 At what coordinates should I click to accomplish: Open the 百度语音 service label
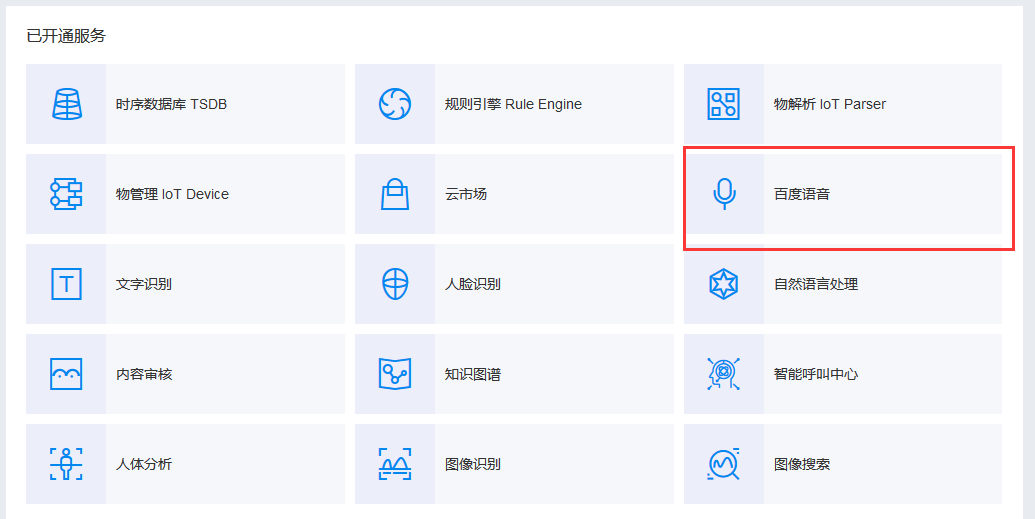click(801, 194)
